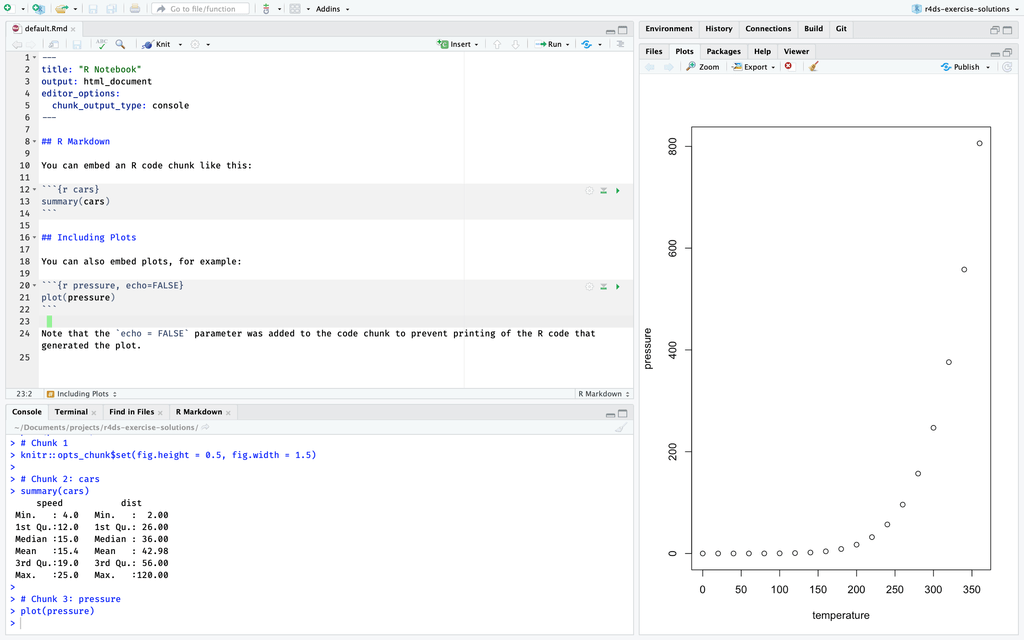Open New File dropdown arrow

click(22, 9)
